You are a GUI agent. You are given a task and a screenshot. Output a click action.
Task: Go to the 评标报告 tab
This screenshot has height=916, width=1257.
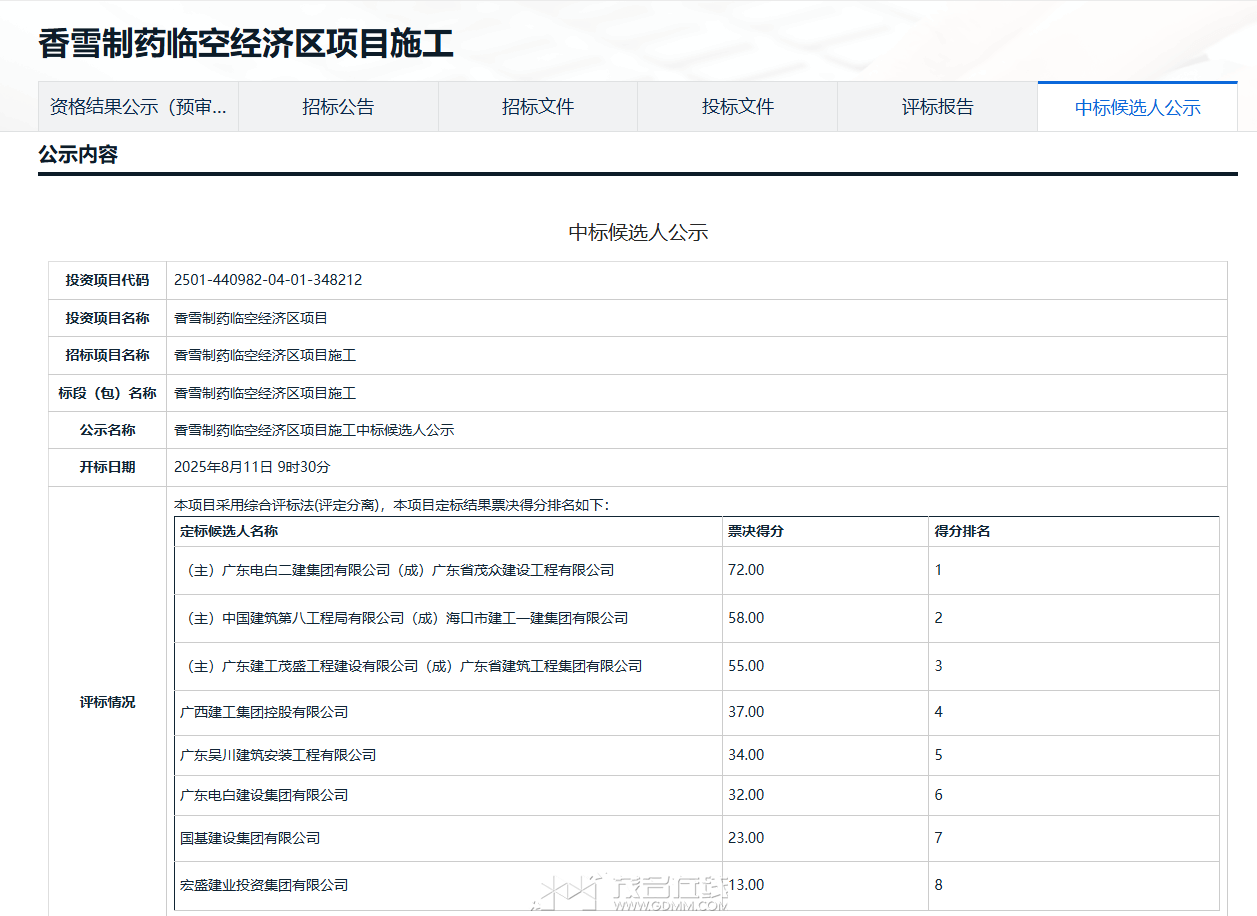point(937,107)
